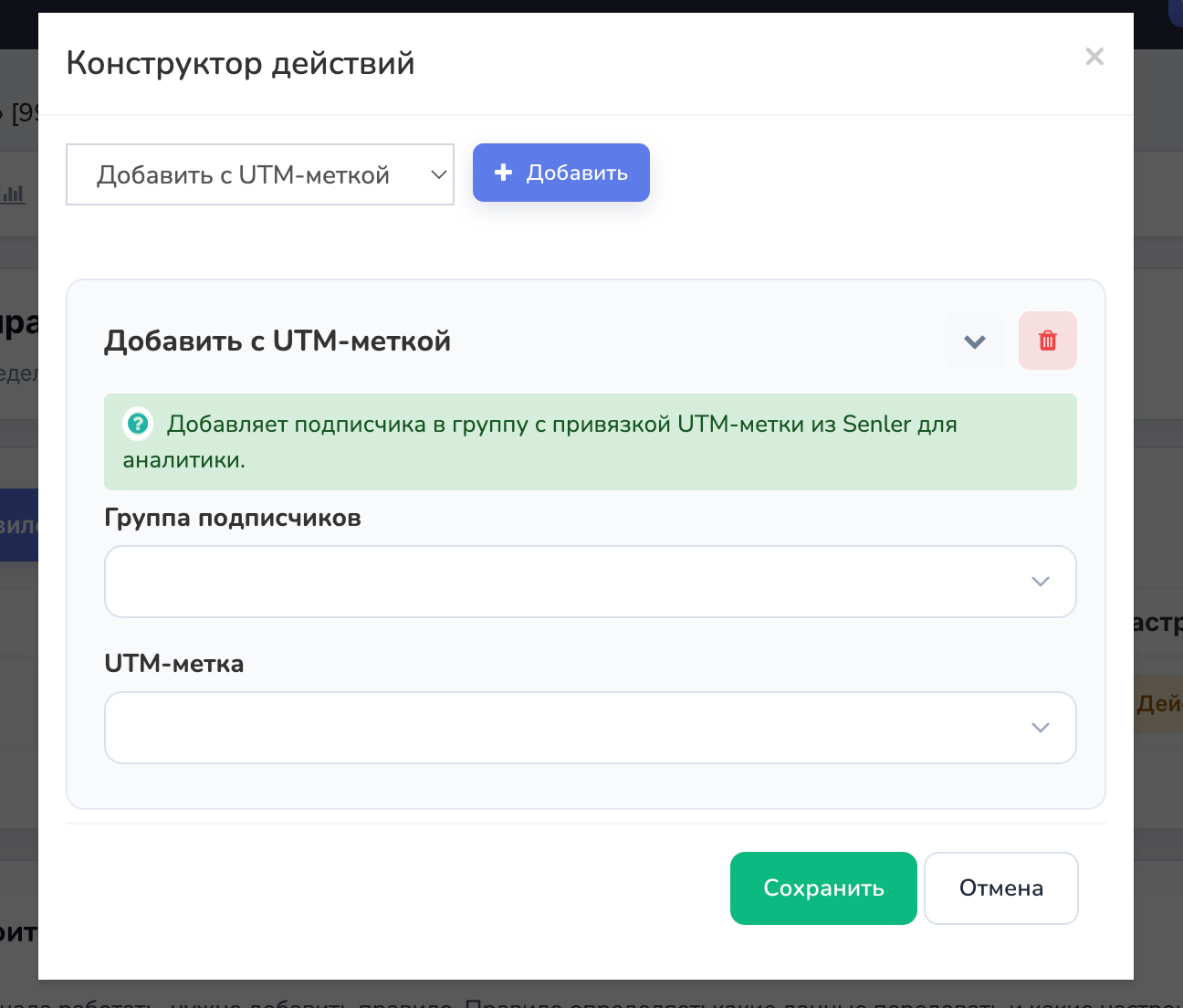Open the UTM-метка dropdown field
Screen dimensions: 1183x1008
[591, 728]
